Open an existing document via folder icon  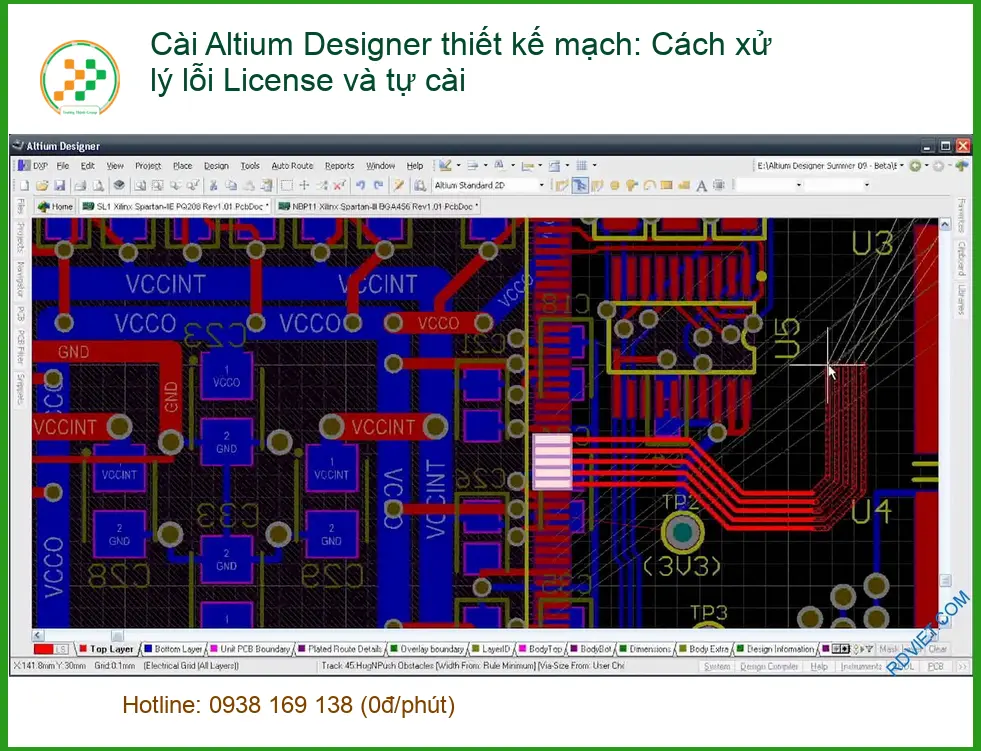coord(42,185)
